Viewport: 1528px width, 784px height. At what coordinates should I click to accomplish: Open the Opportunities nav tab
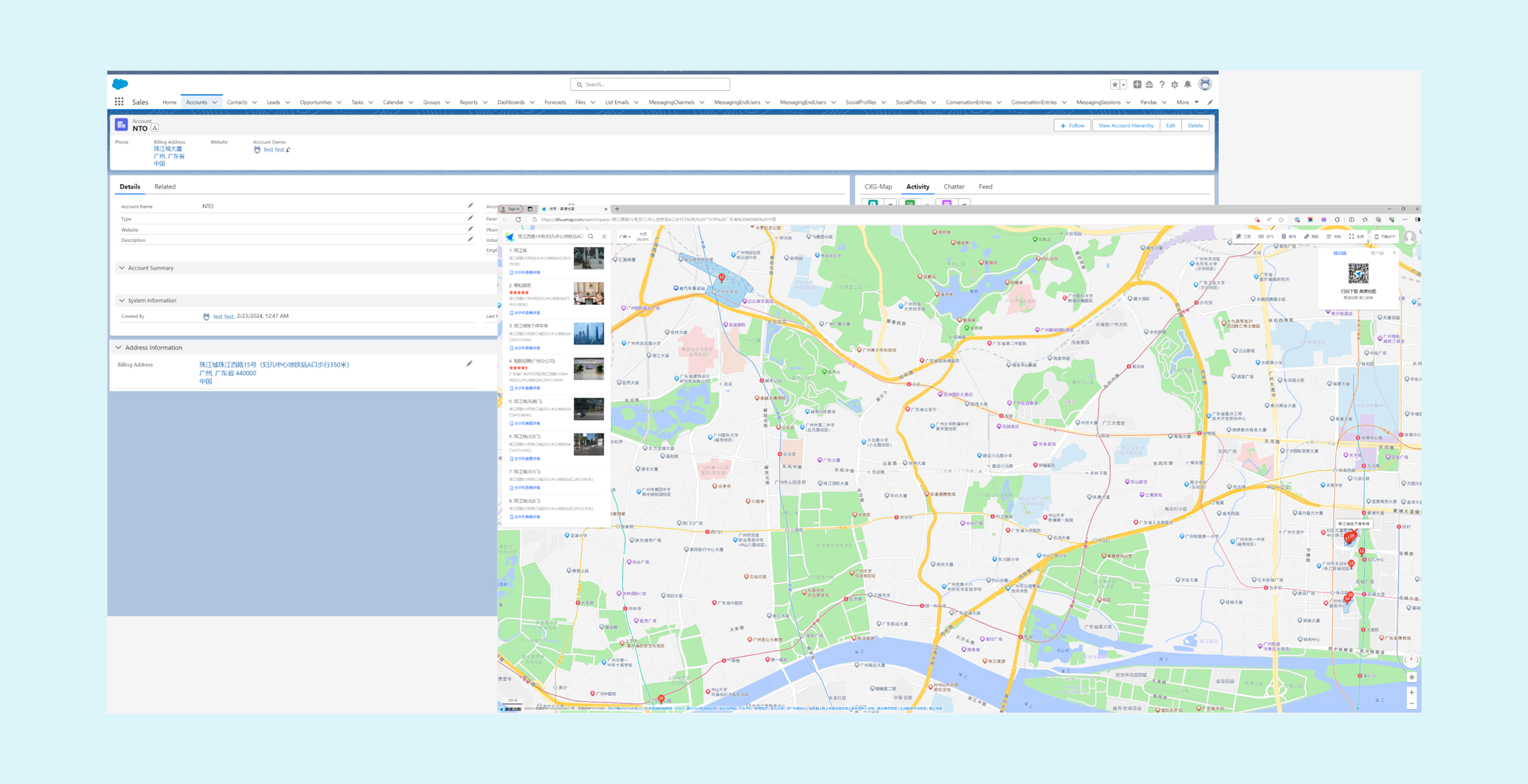click(x=316, y=103)
